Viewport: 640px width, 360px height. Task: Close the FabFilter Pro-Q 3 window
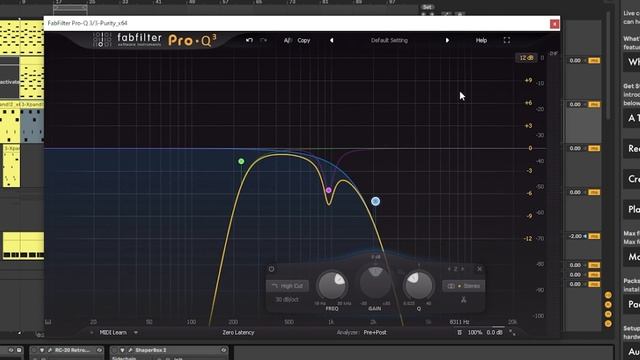[554, 24]
